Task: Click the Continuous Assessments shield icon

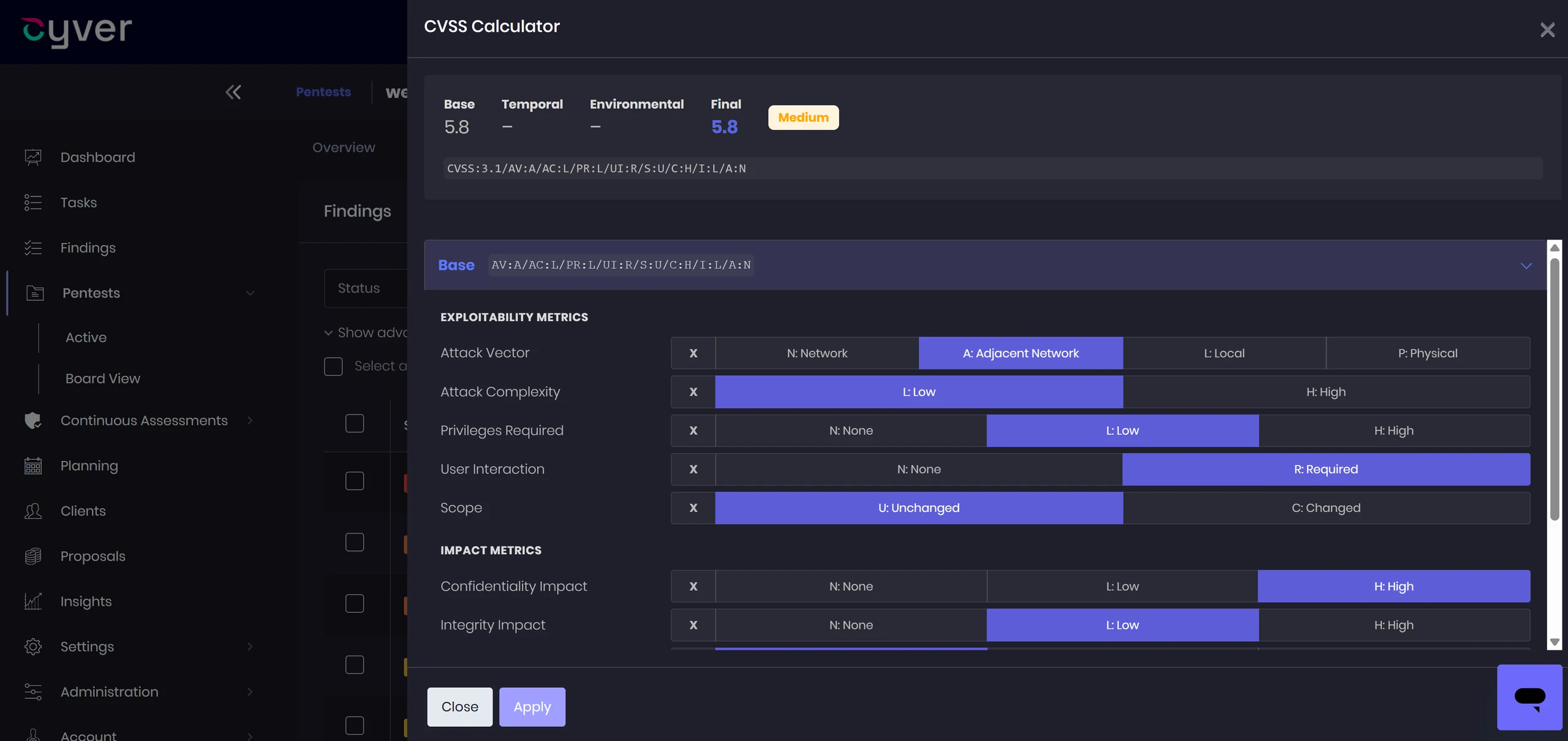Action: tap(33, 421)
